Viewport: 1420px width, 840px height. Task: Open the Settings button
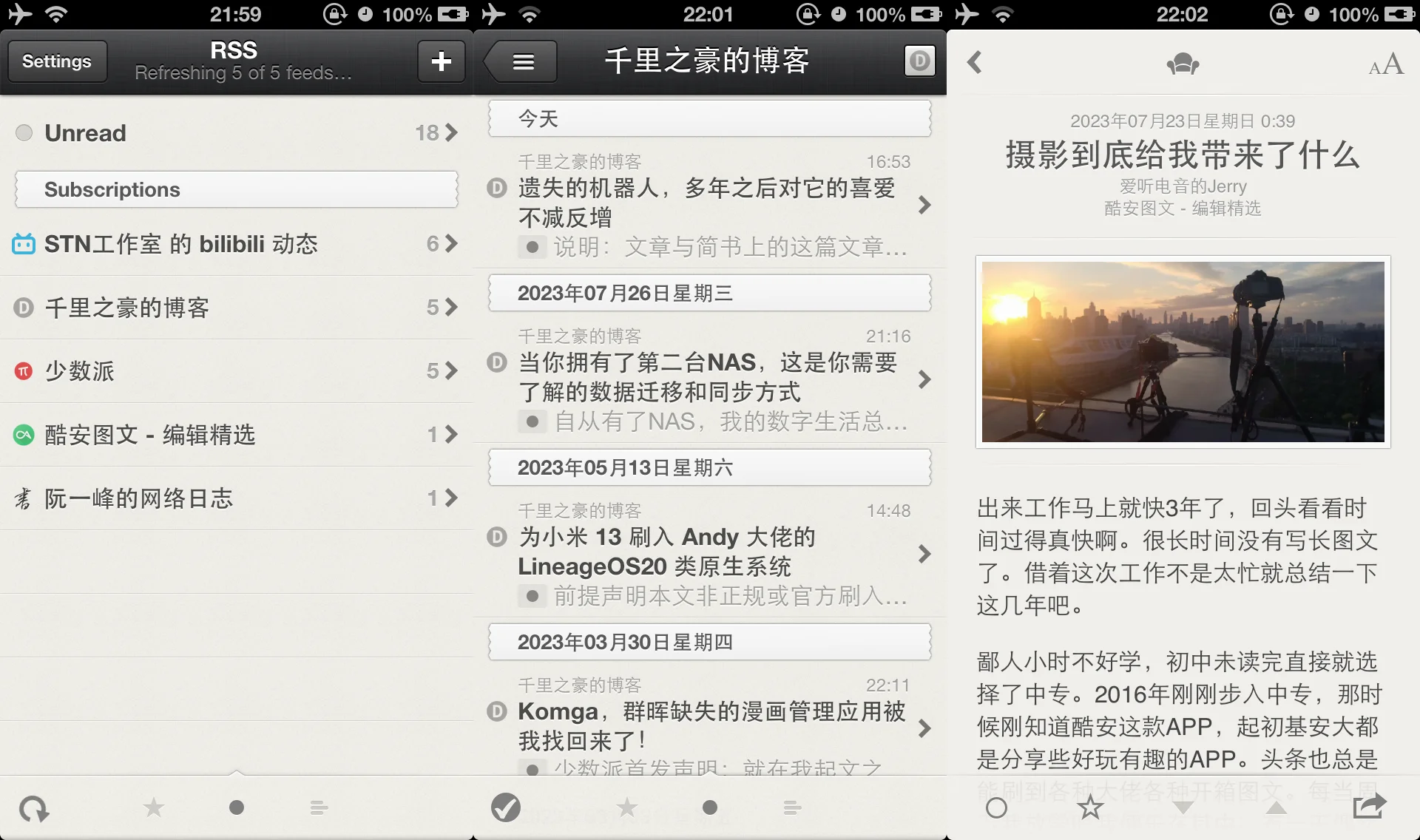point(57,61)
